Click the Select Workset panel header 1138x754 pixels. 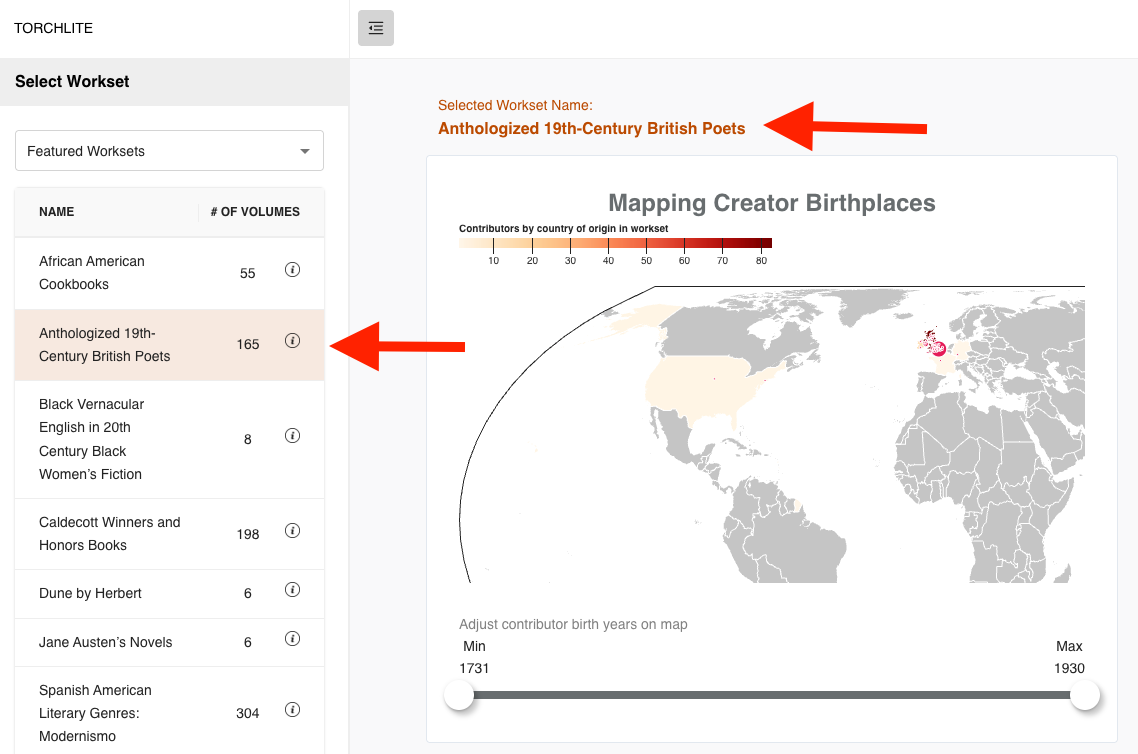pyautogui.click(x=174, y=82)
